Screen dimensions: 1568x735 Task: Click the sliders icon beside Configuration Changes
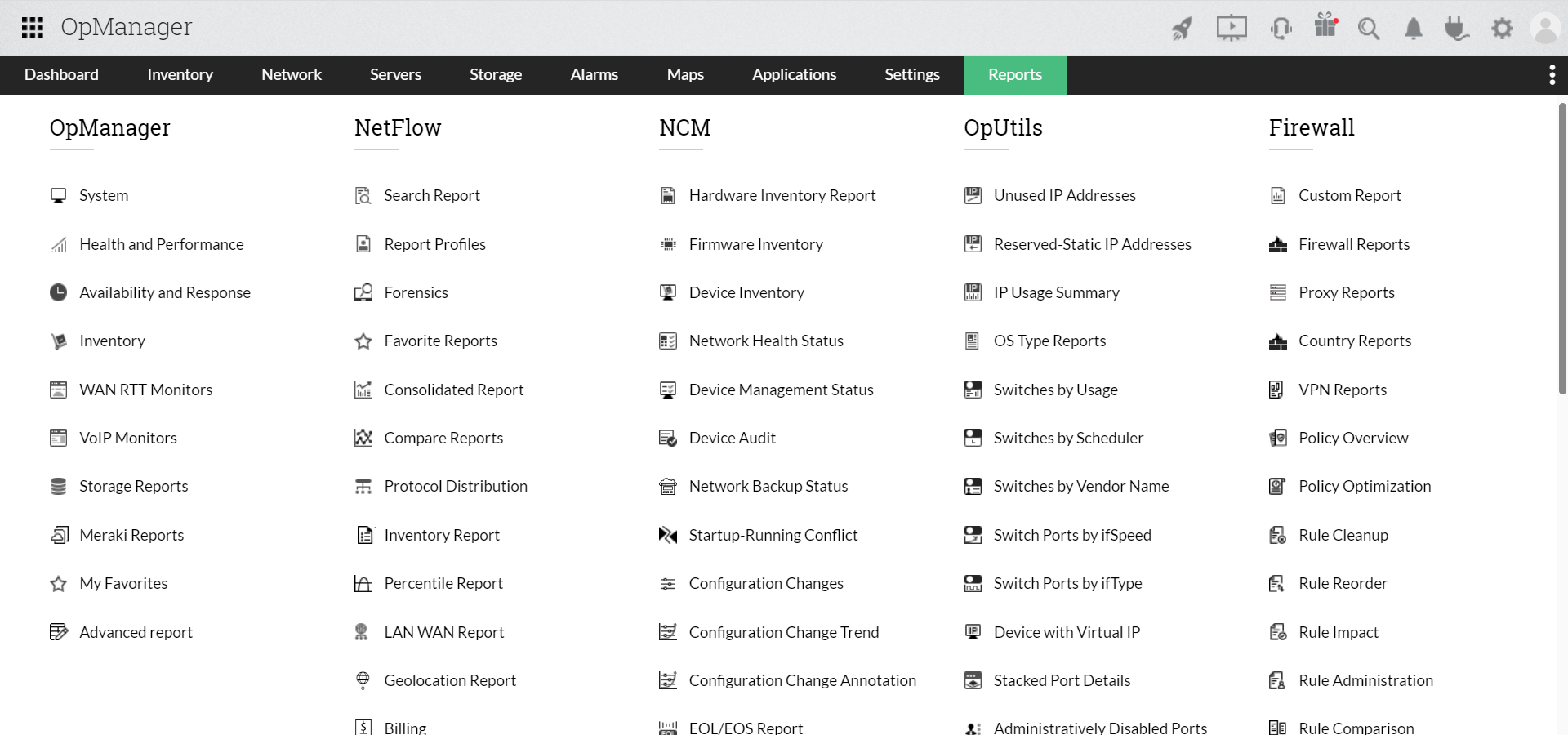pyautogui.click(x=668, y=584)
